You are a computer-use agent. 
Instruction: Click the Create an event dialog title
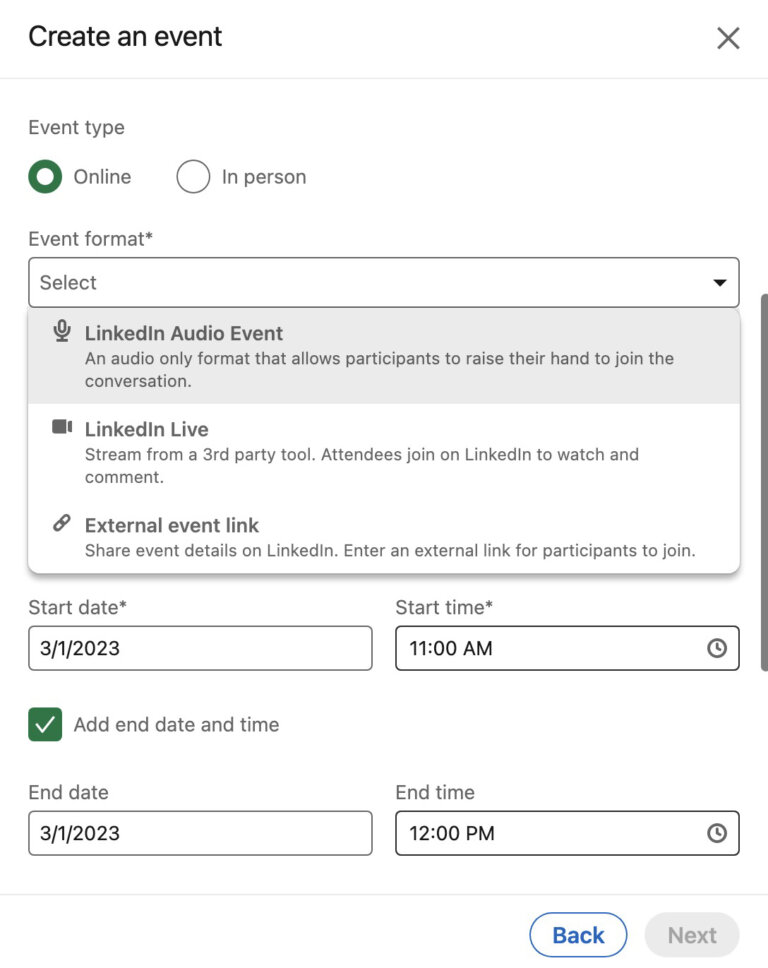click(x=125, y=37)
